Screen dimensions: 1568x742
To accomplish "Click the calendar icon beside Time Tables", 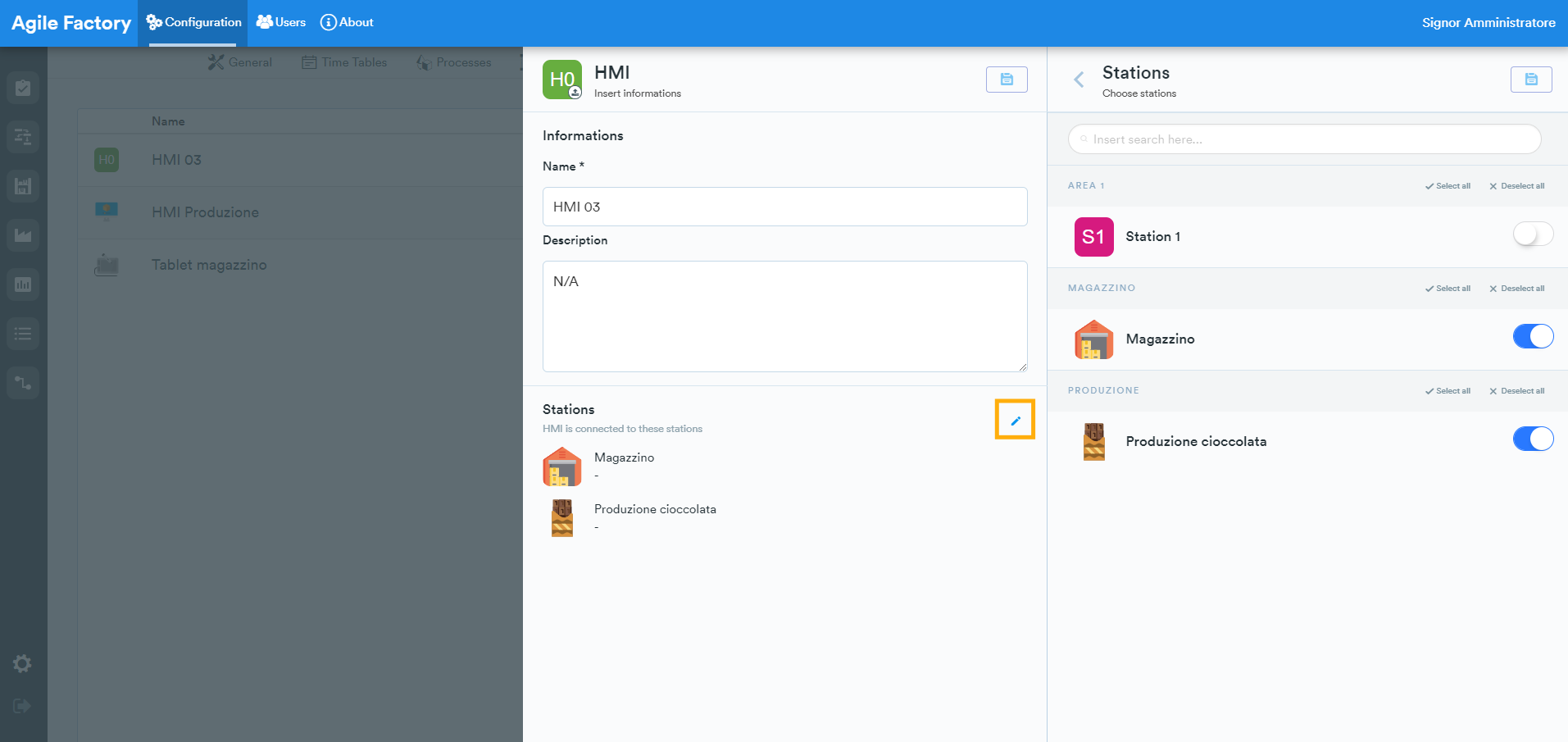I will click(x=309, y=62).
